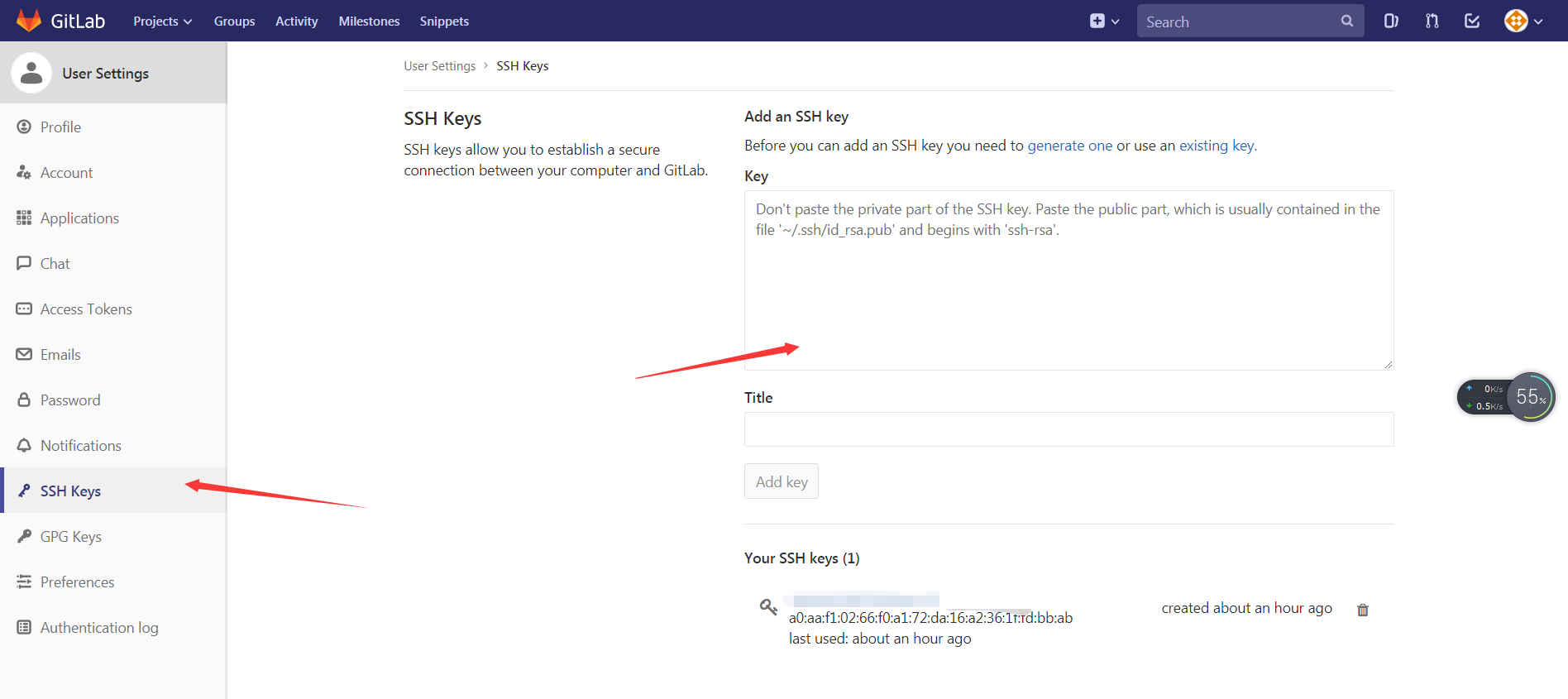Open Preferences page
This screenshot has width=1568, height=699.
tap(113, 582)
